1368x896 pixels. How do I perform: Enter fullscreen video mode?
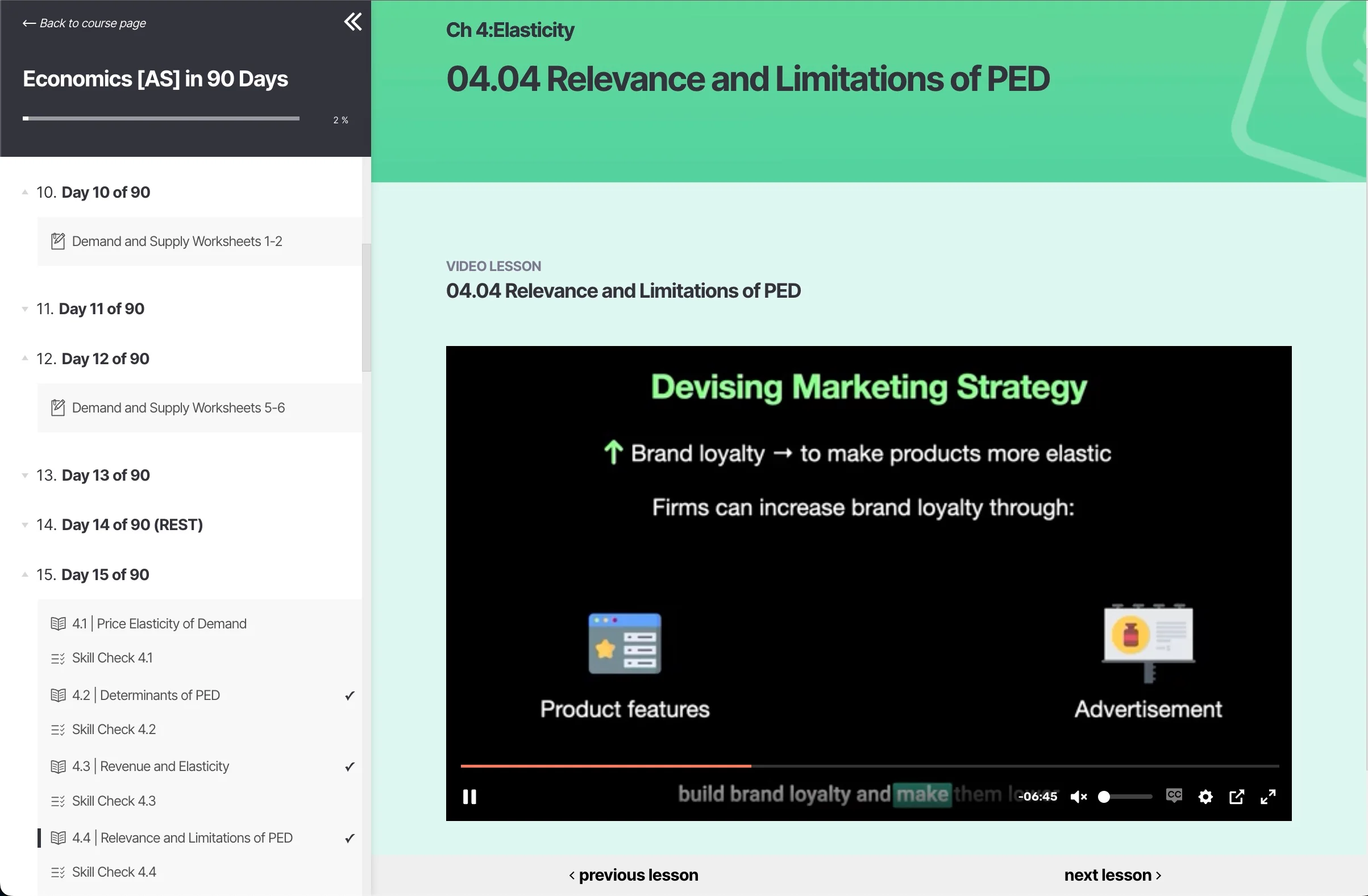click(x=1267, y=797)
